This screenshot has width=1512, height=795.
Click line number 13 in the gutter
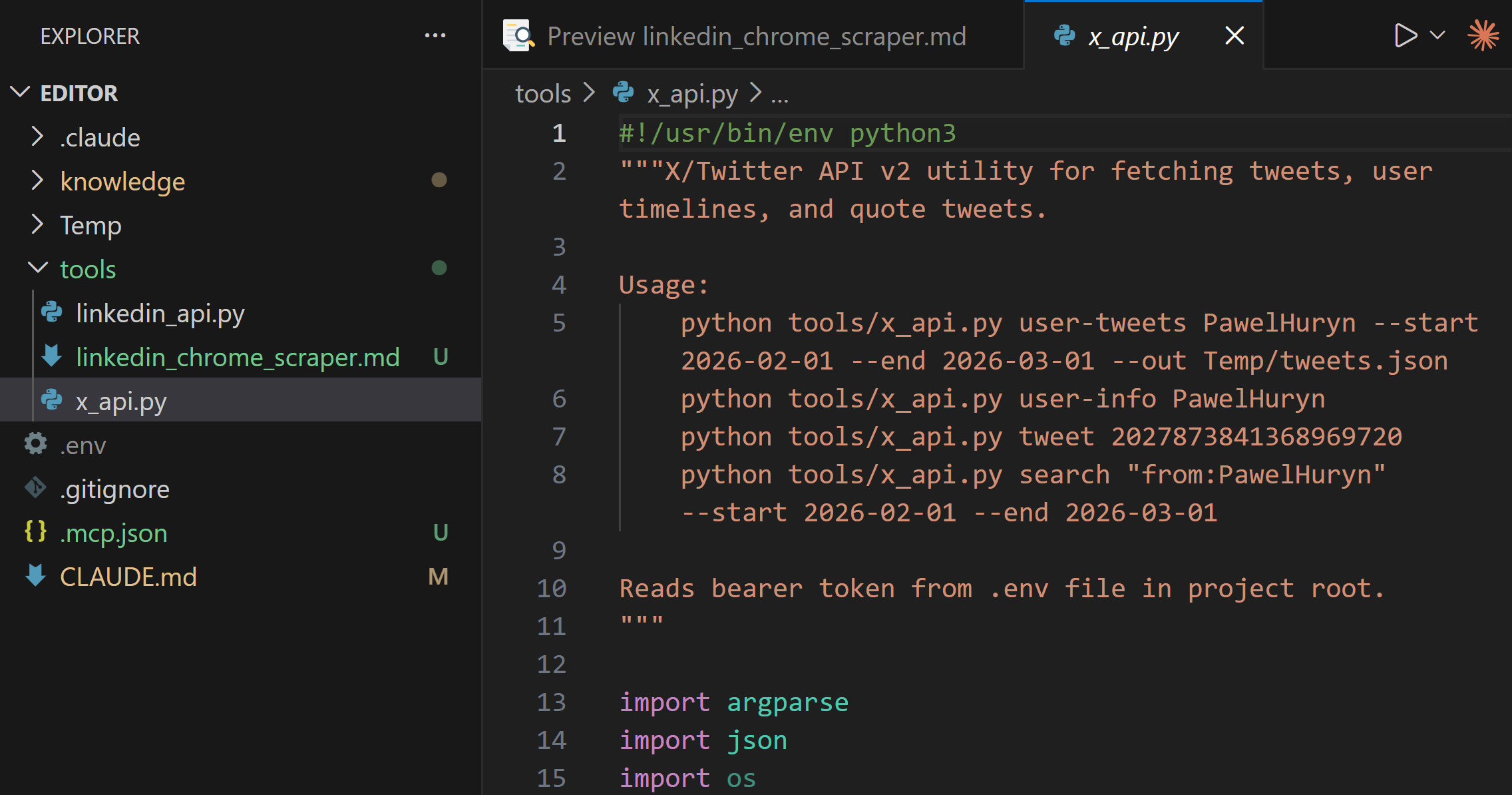click(552, 702)
